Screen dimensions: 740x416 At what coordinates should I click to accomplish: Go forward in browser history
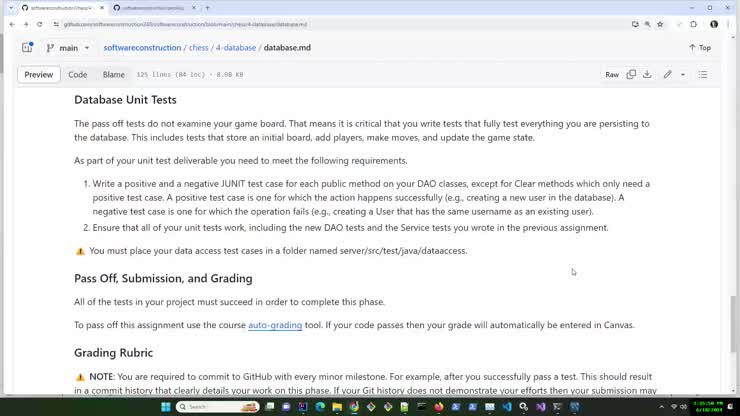click(x=26, y=24)
